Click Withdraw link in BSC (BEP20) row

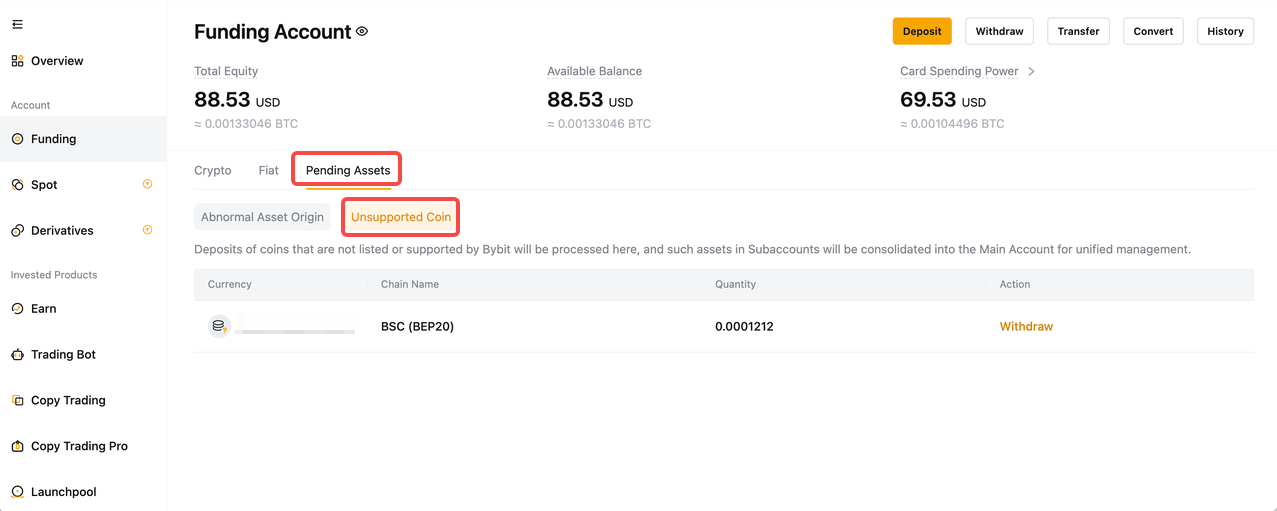(1026, 327)
